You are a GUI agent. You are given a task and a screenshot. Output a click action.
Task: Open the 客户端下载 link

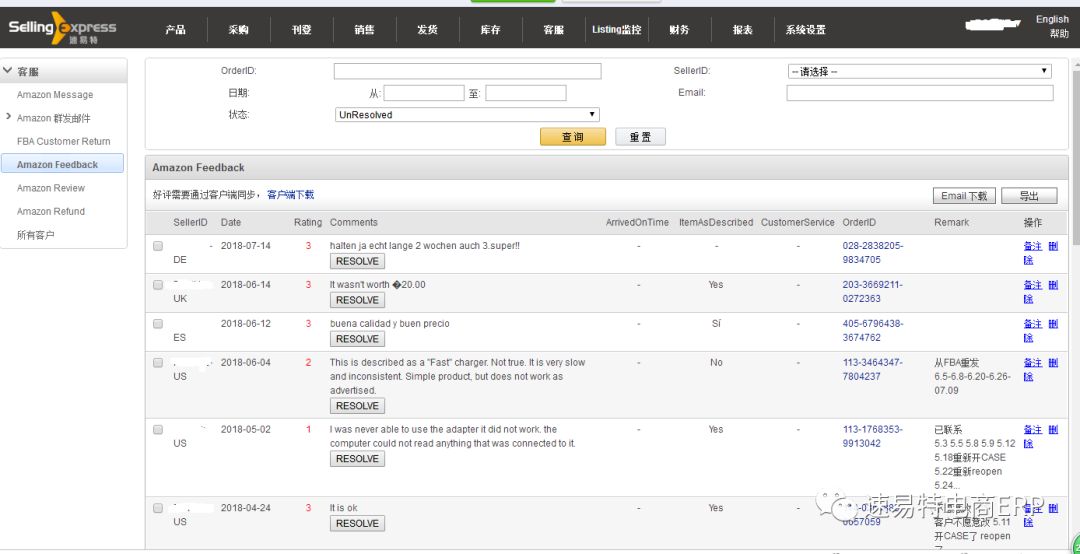[290, 195]
